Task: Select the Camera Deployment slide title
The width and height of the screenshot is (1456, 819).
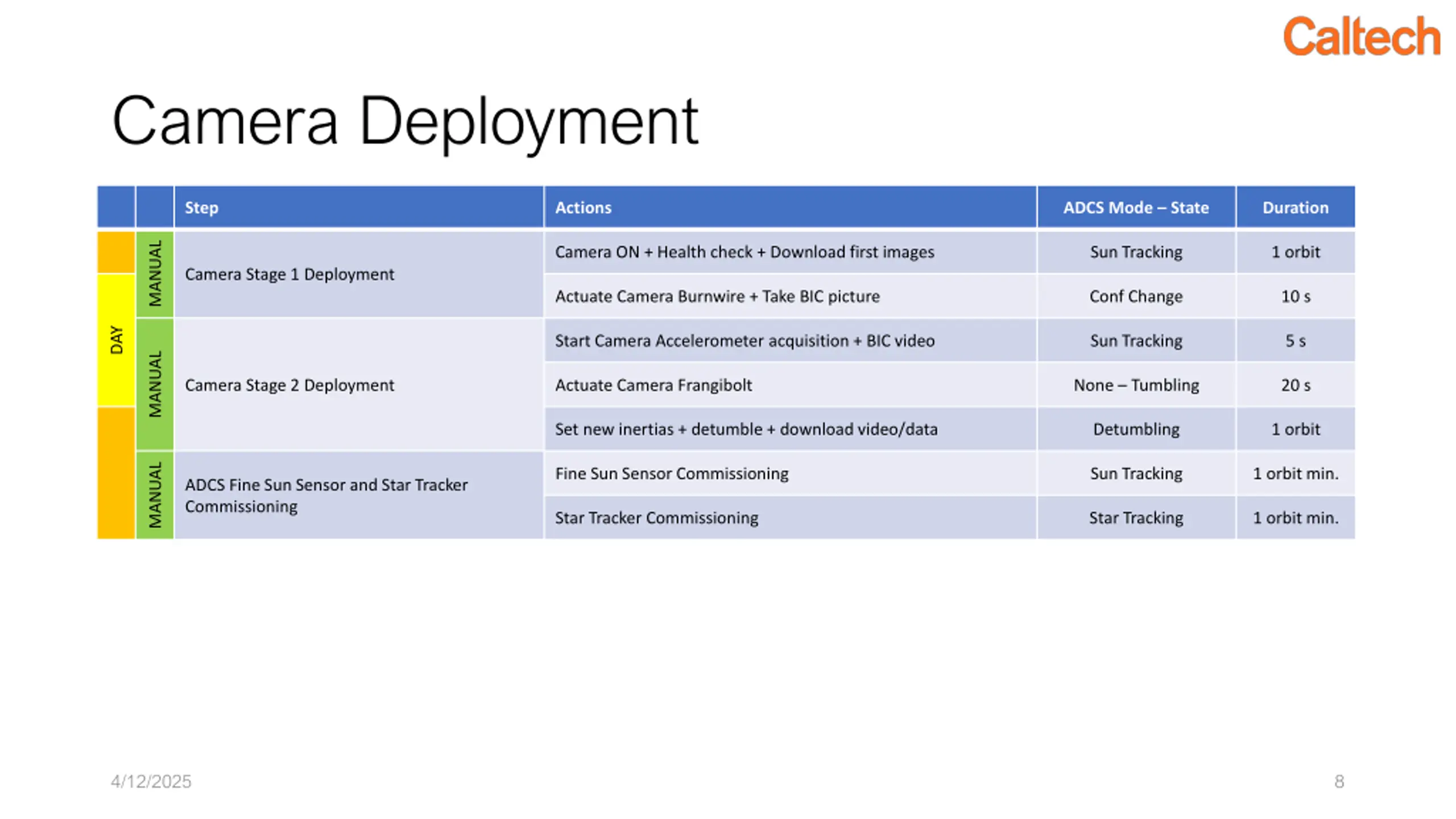Action: 405,121
